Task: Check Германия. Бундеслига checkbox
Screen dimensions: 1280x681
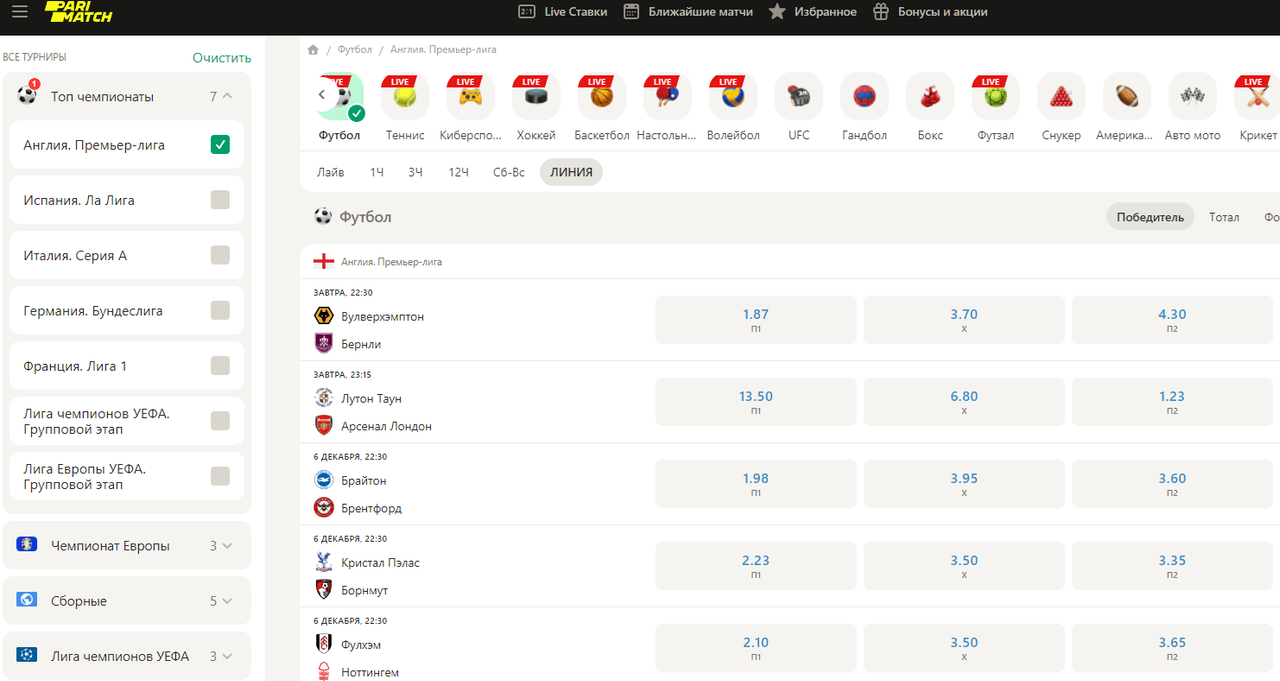Action: [x=220, y=310]
